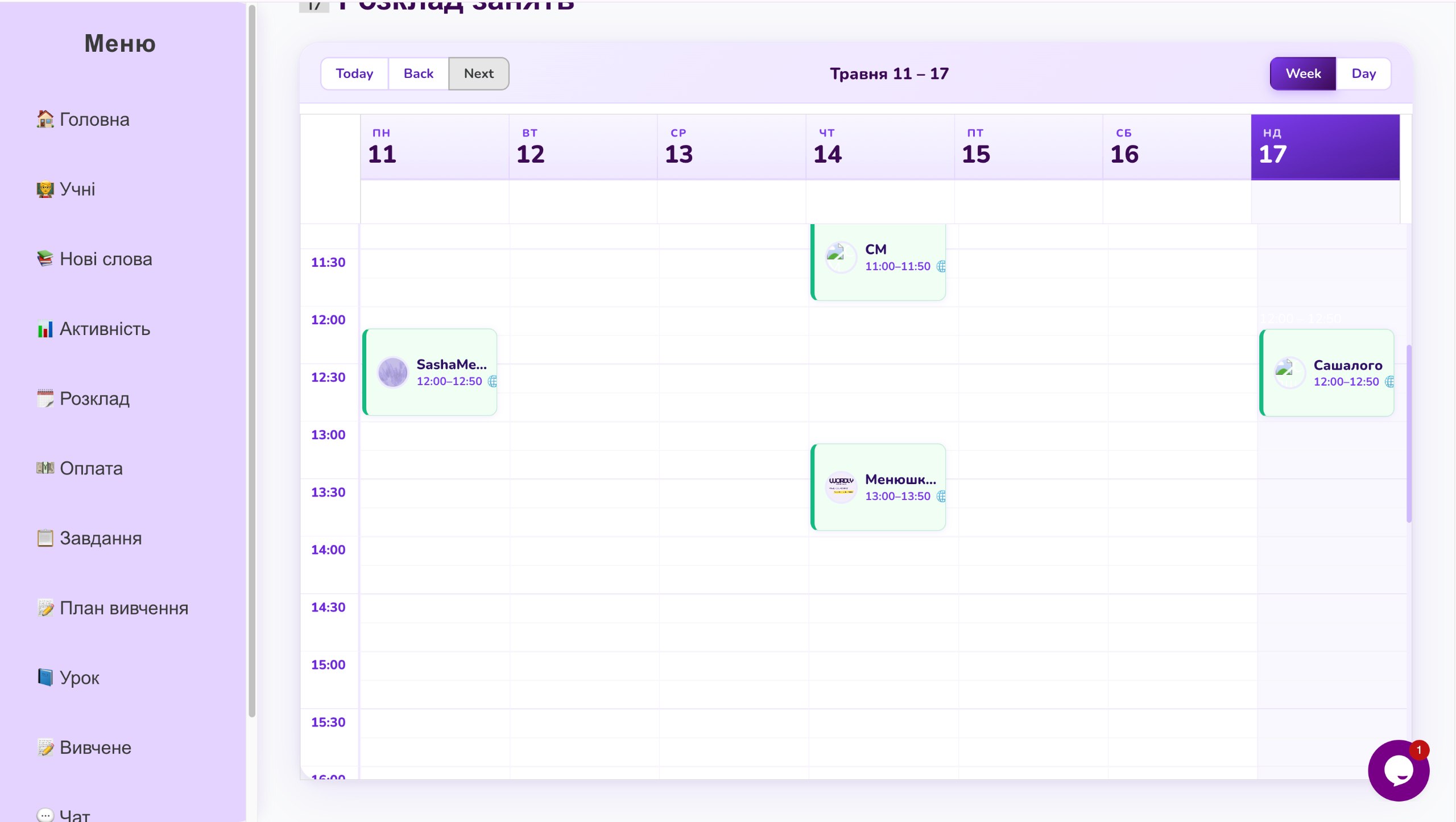Click the books icon beside Нові слова
Viewport: 1456px width, 822px height.
click(45, 258)
